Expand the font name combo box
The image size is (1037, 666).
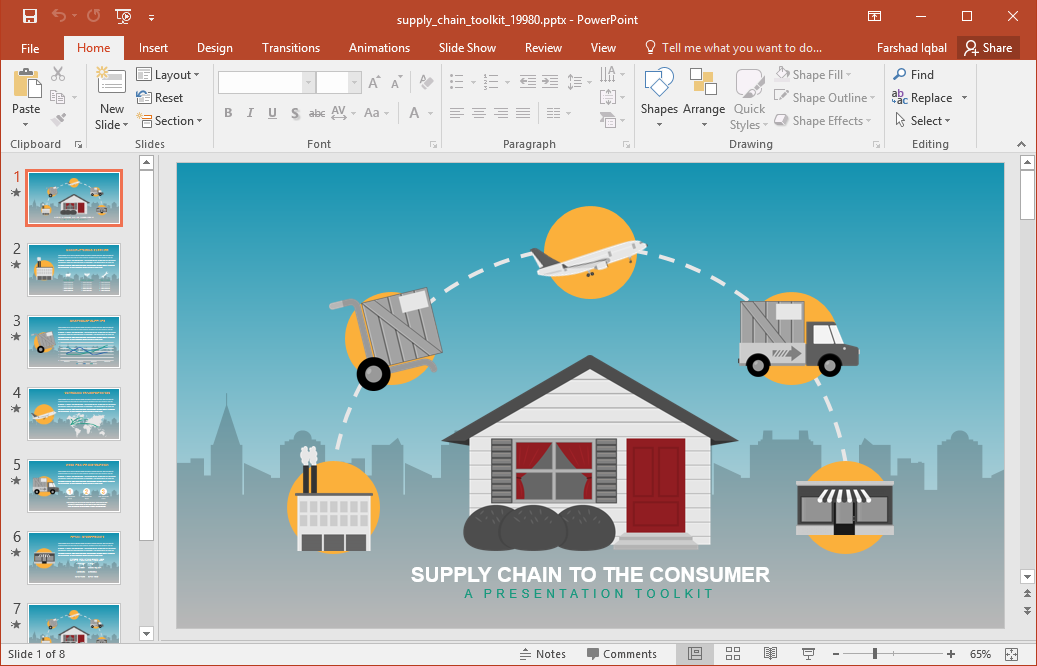309,83
